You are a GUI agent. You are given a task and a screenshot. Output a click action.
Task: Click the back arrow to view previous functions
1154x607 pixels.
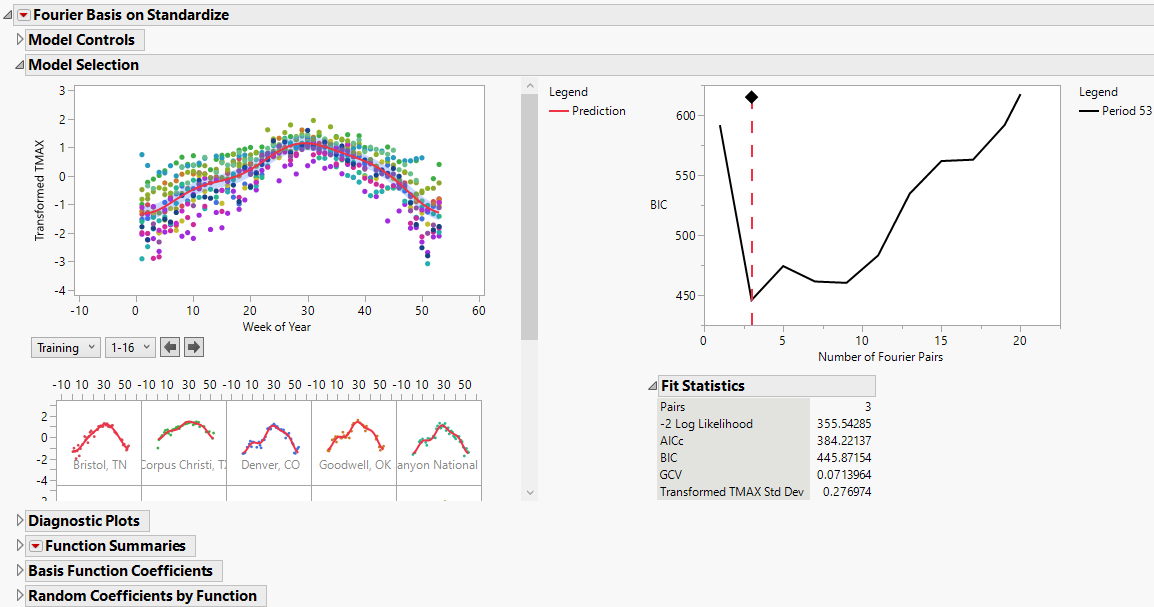[171, 347]
